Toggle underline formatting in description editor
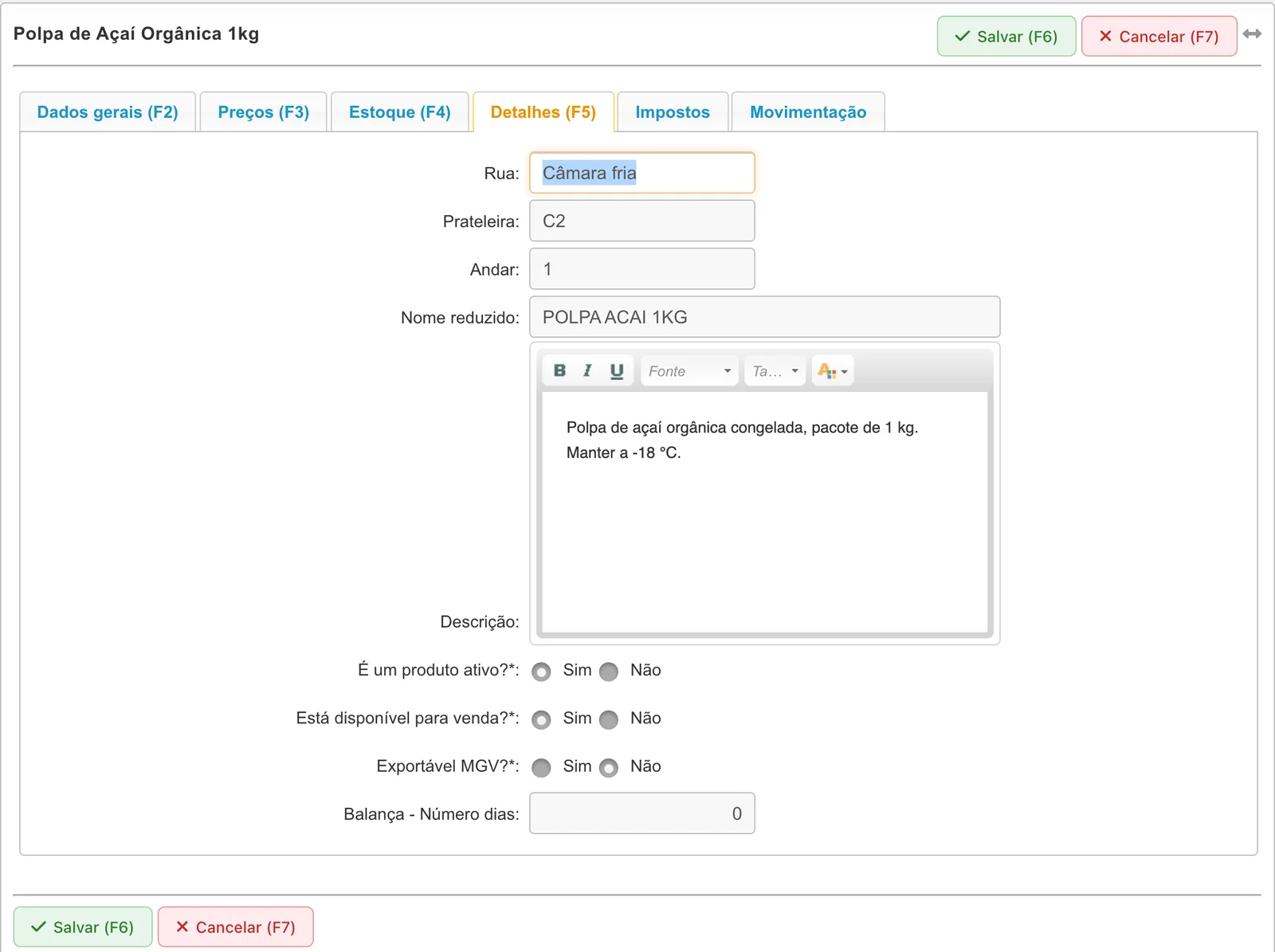The image size is (1275, 952). (616, 370)
